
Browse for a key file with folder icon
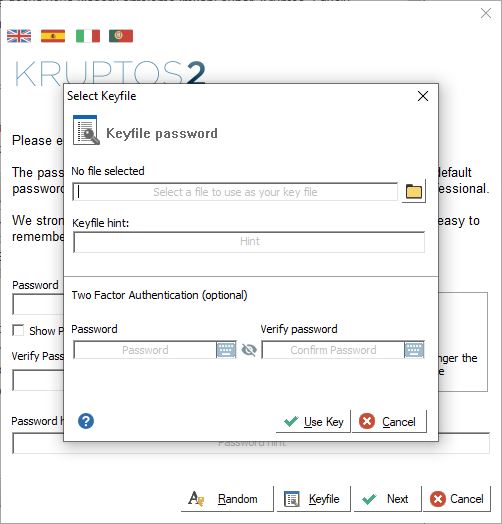click(414, 191)
